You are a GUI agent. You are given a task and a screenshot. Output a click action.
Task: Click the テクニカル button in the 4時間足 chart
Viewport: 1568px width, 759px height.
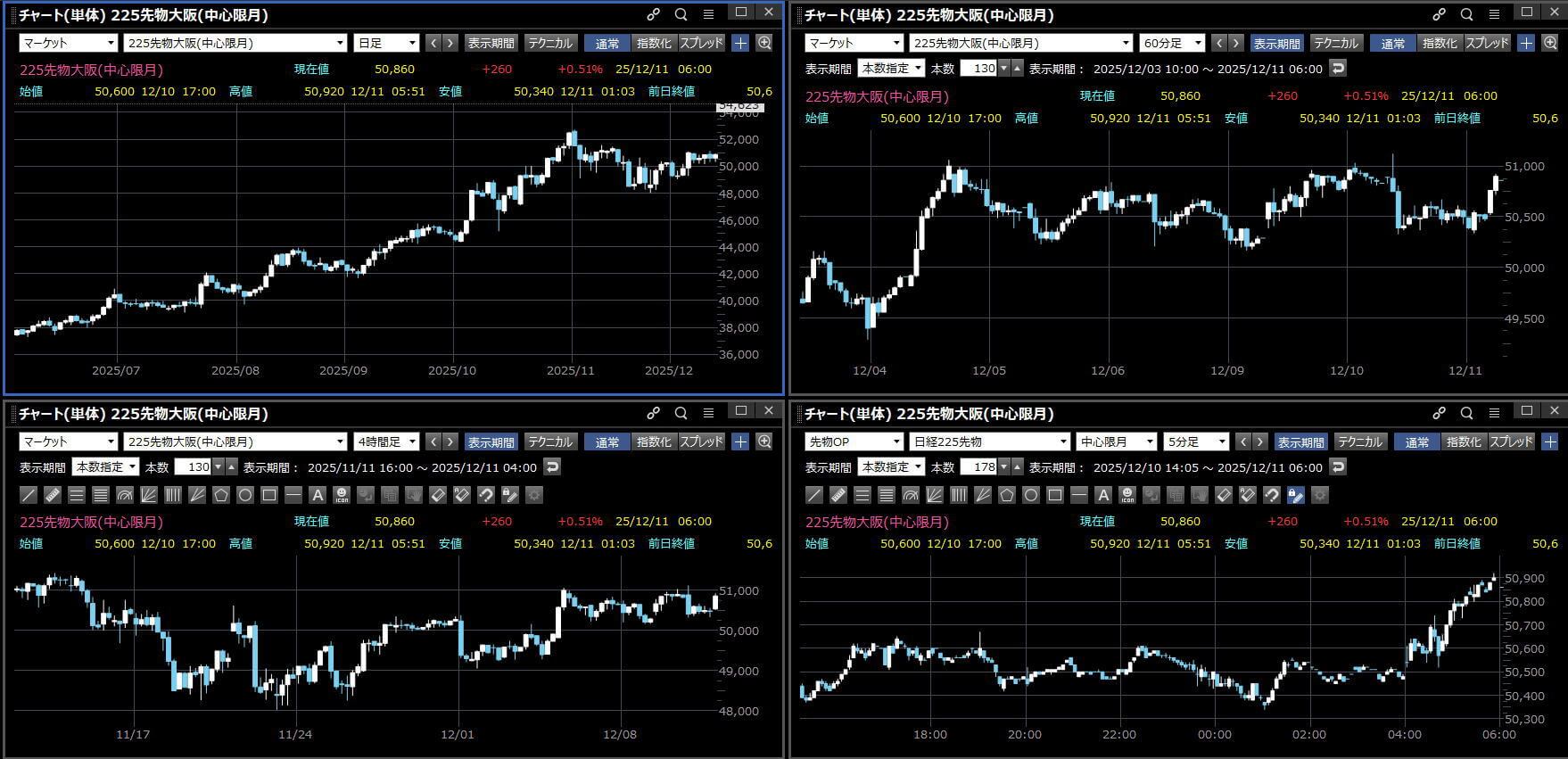coord(550,441)
